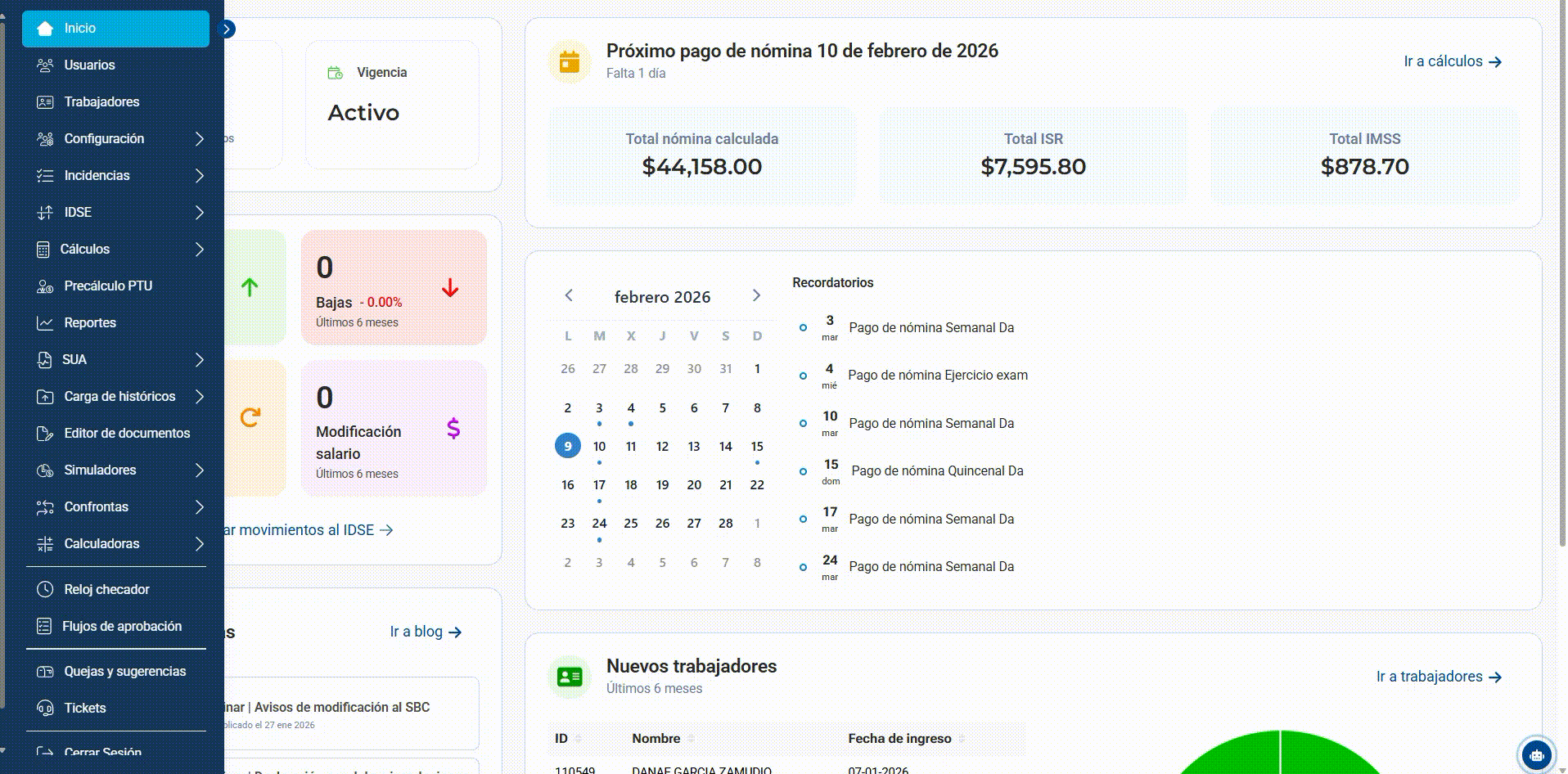Viewport: 1568px width, 774px height.
Task: Collapse the sidebar with the round arrow
Action: (x=228, y=29)
